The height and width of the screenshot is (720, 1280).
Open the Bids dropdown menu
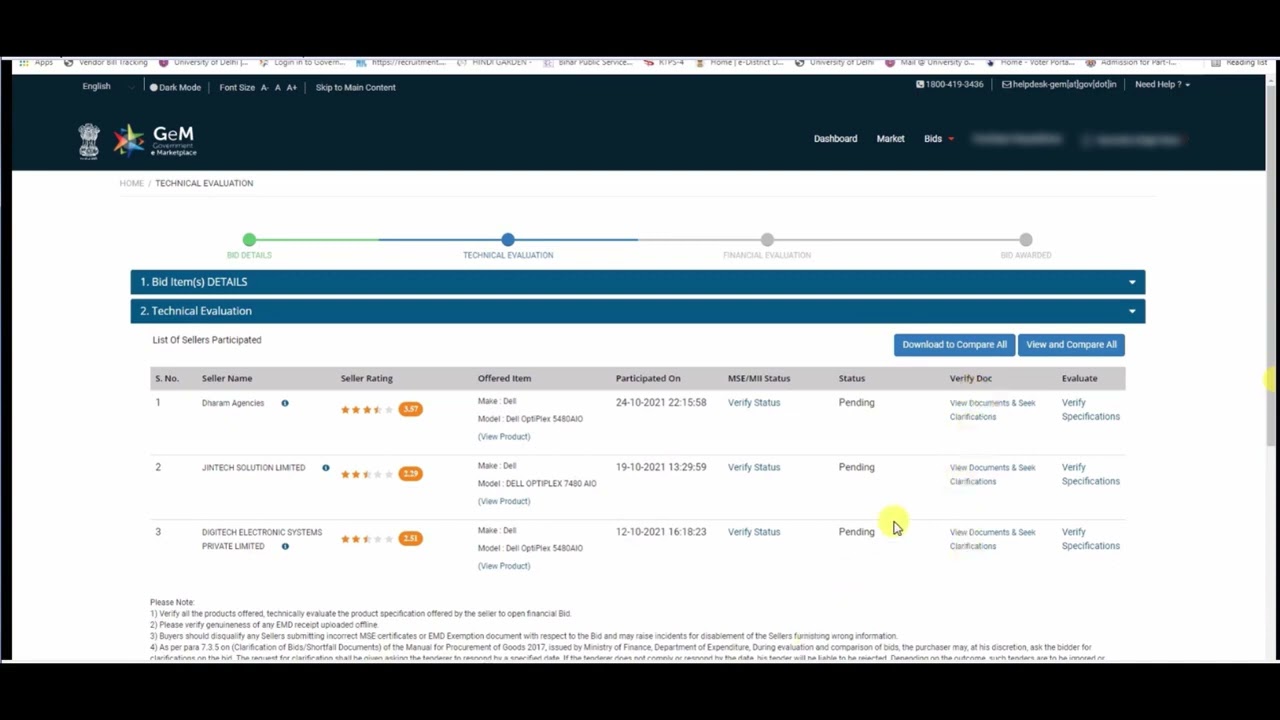pyautogui.click(x=938, y=139)
